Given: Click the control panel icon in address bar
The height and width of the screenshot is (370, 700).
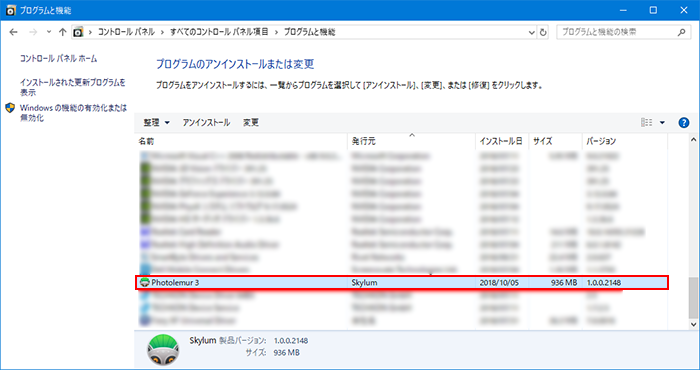Looking at the screenshot, I should click(79, 32).
